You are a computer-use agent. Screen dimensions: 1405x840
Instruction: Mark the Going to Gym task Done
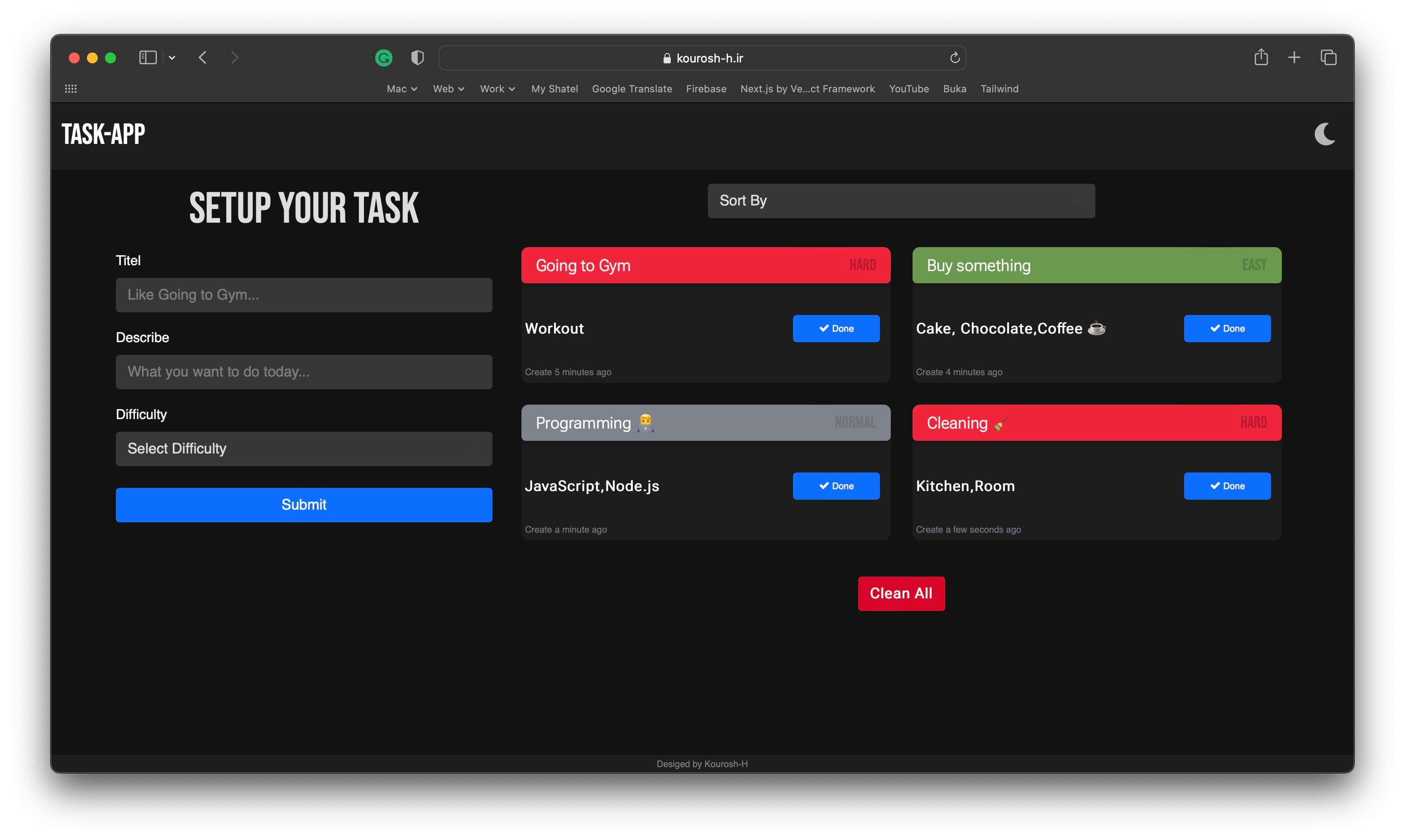[836, 328]
